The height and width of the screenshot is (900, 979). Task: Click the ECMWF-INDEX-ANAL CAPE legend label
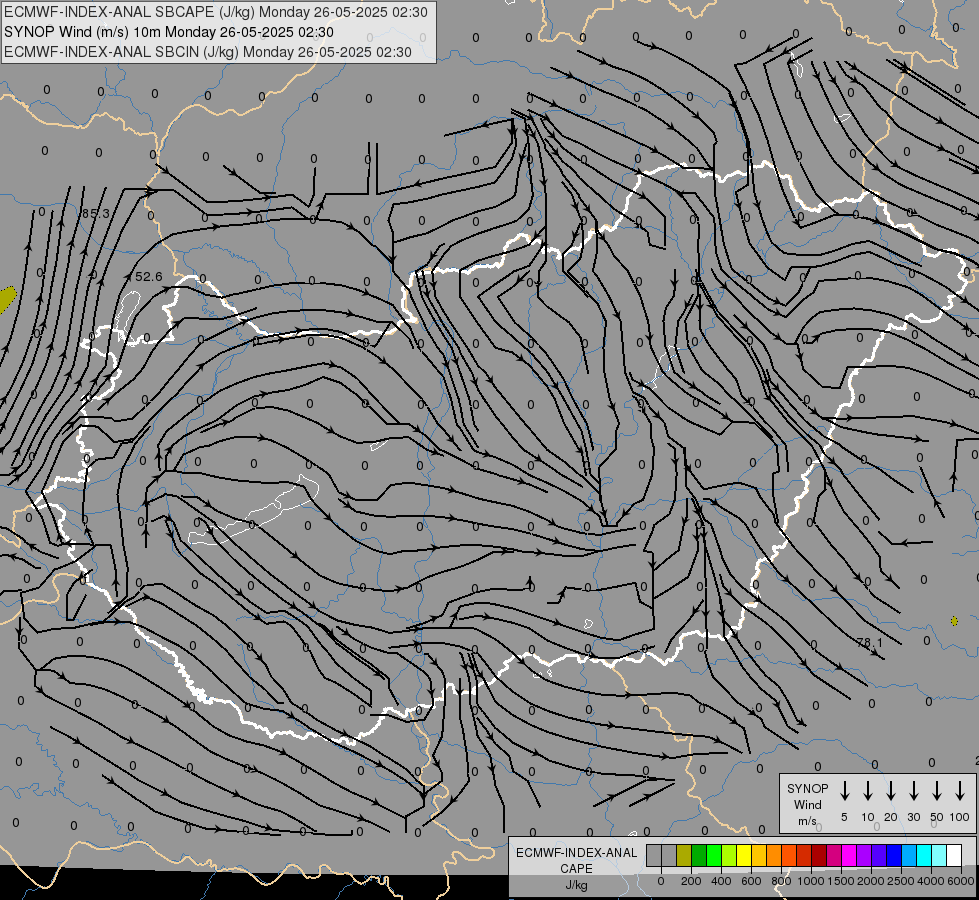[576, 860]
